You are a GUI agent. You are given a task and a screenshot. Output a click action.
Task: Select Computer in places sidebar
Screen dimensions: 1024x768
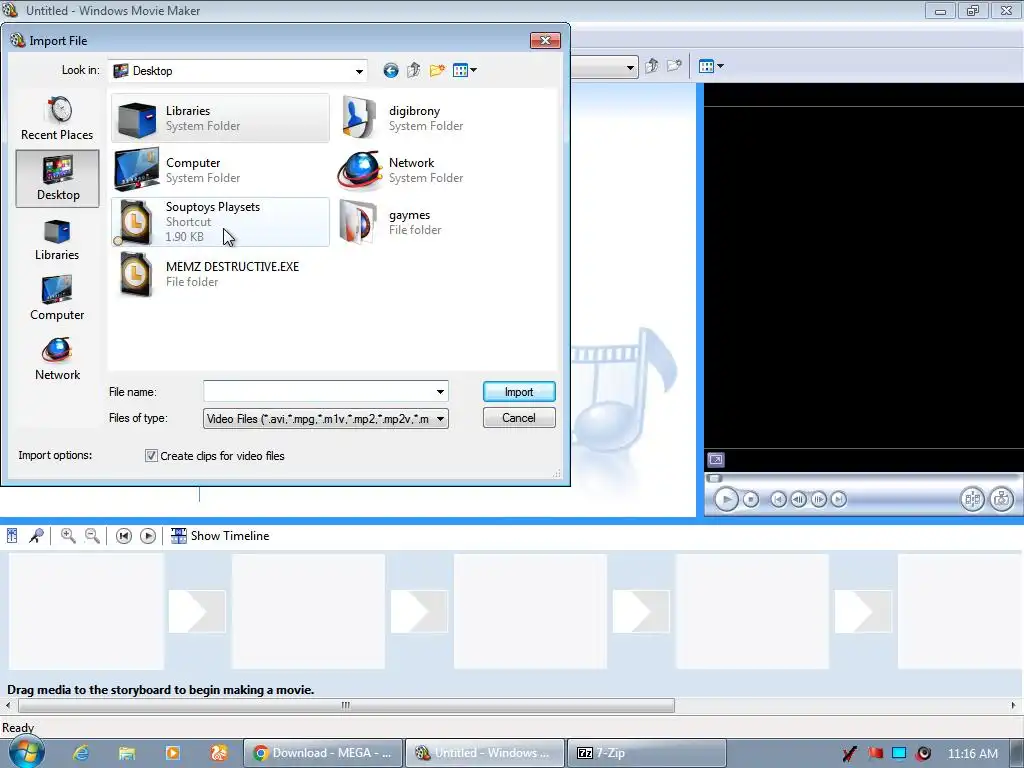(57, 298)
